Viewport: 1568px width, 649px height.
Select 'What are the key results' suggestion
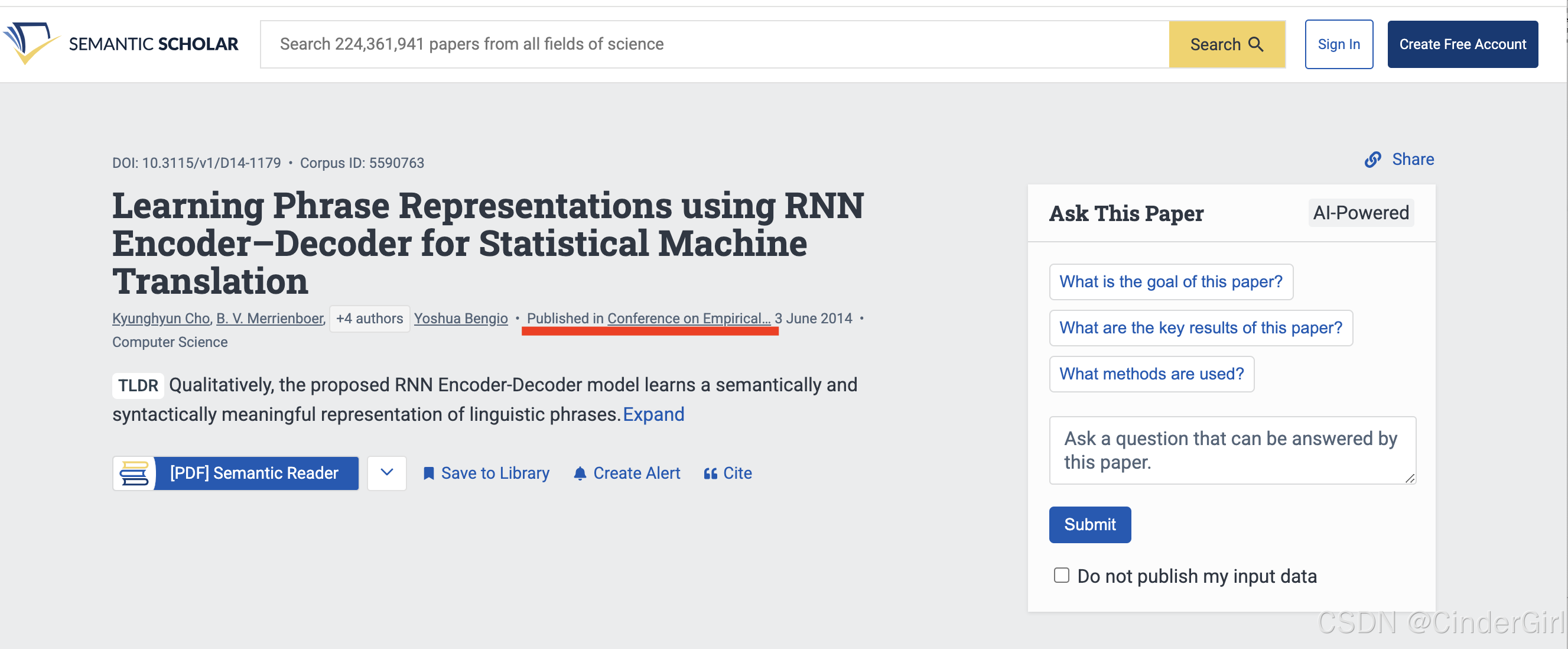tap(1200, 327)
